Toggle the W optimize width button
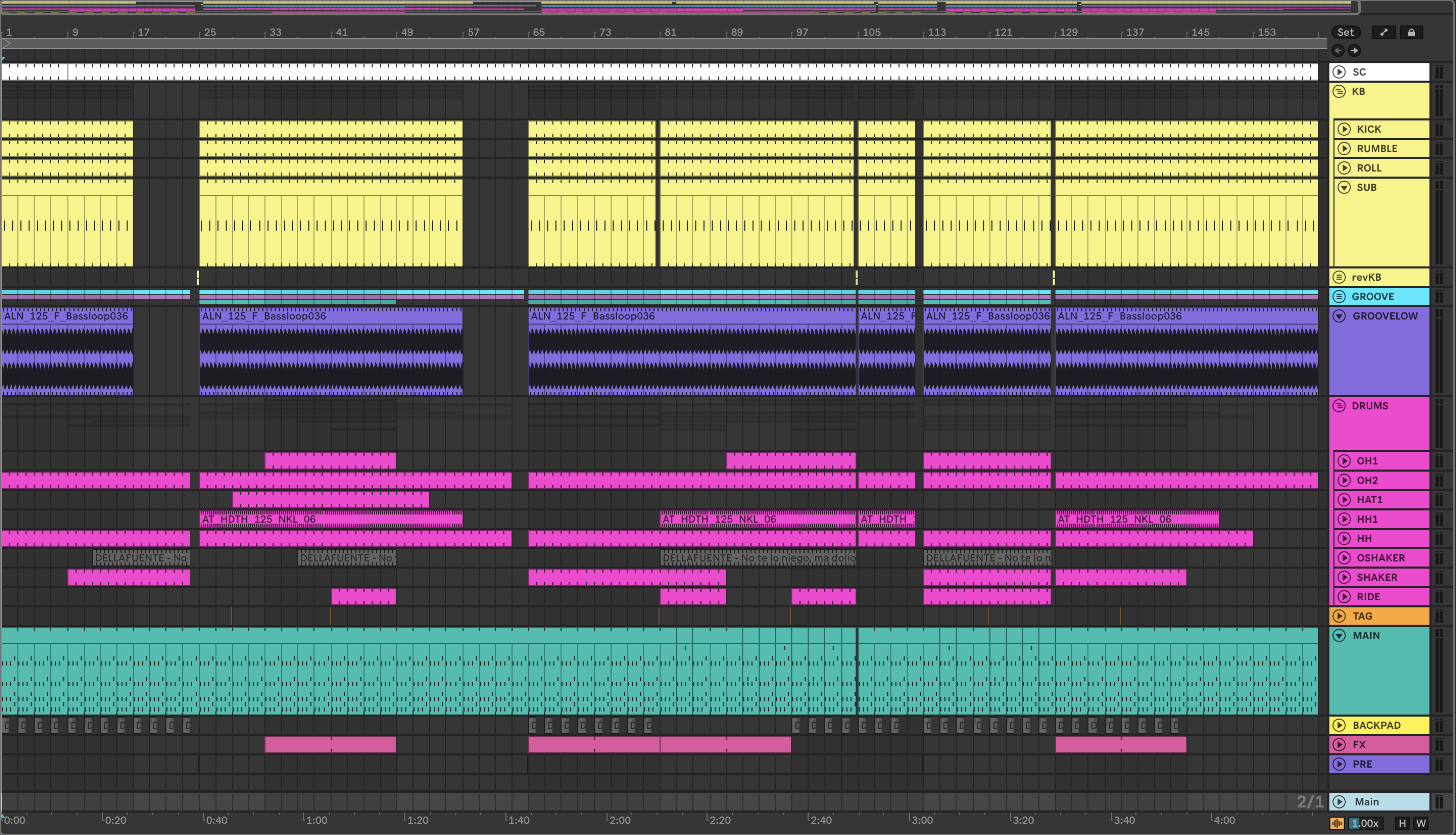 1421,823
